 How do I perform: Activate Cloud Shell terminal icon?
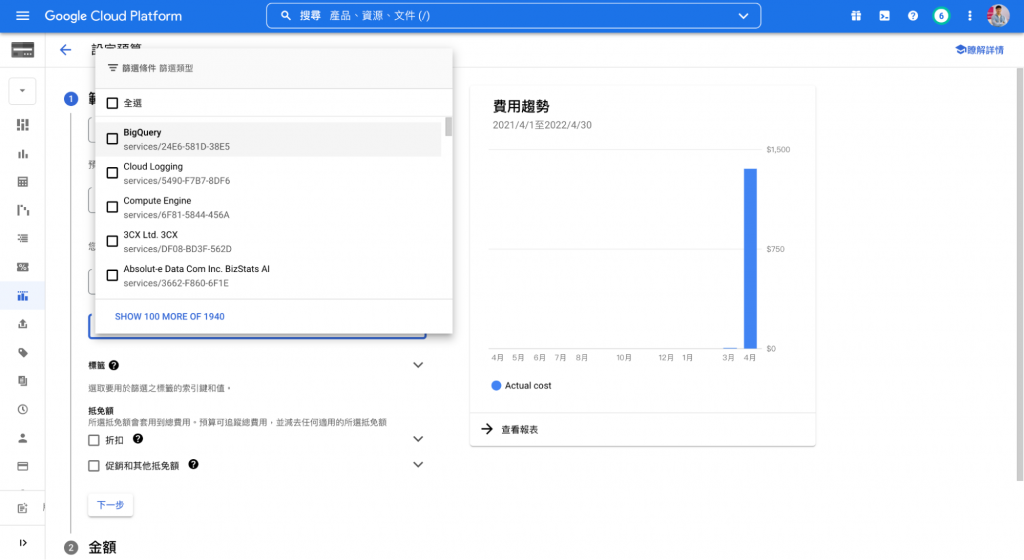coord(884,16)
